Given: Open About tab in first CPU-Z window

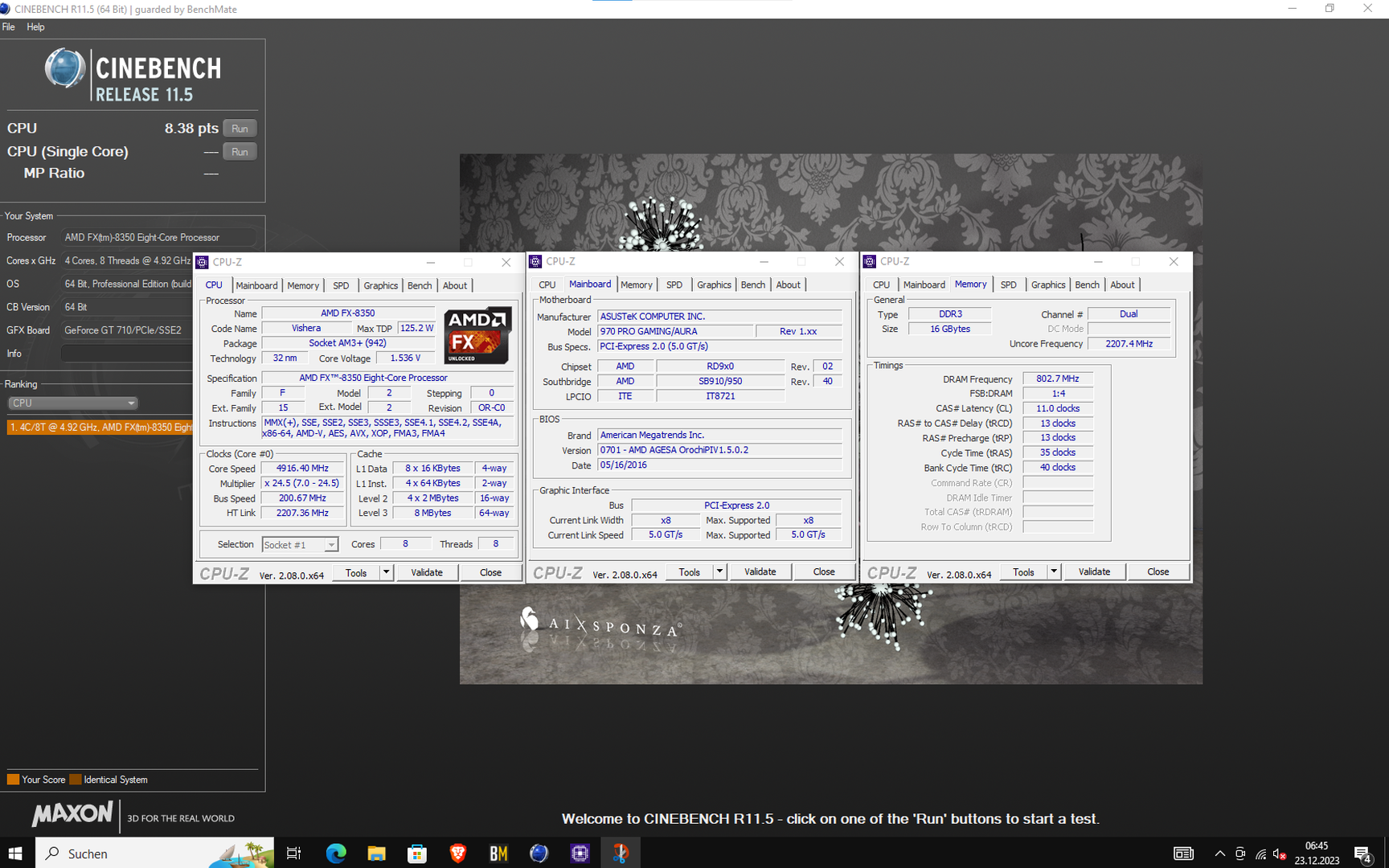Looking at the screenshot, I should 455,285.
